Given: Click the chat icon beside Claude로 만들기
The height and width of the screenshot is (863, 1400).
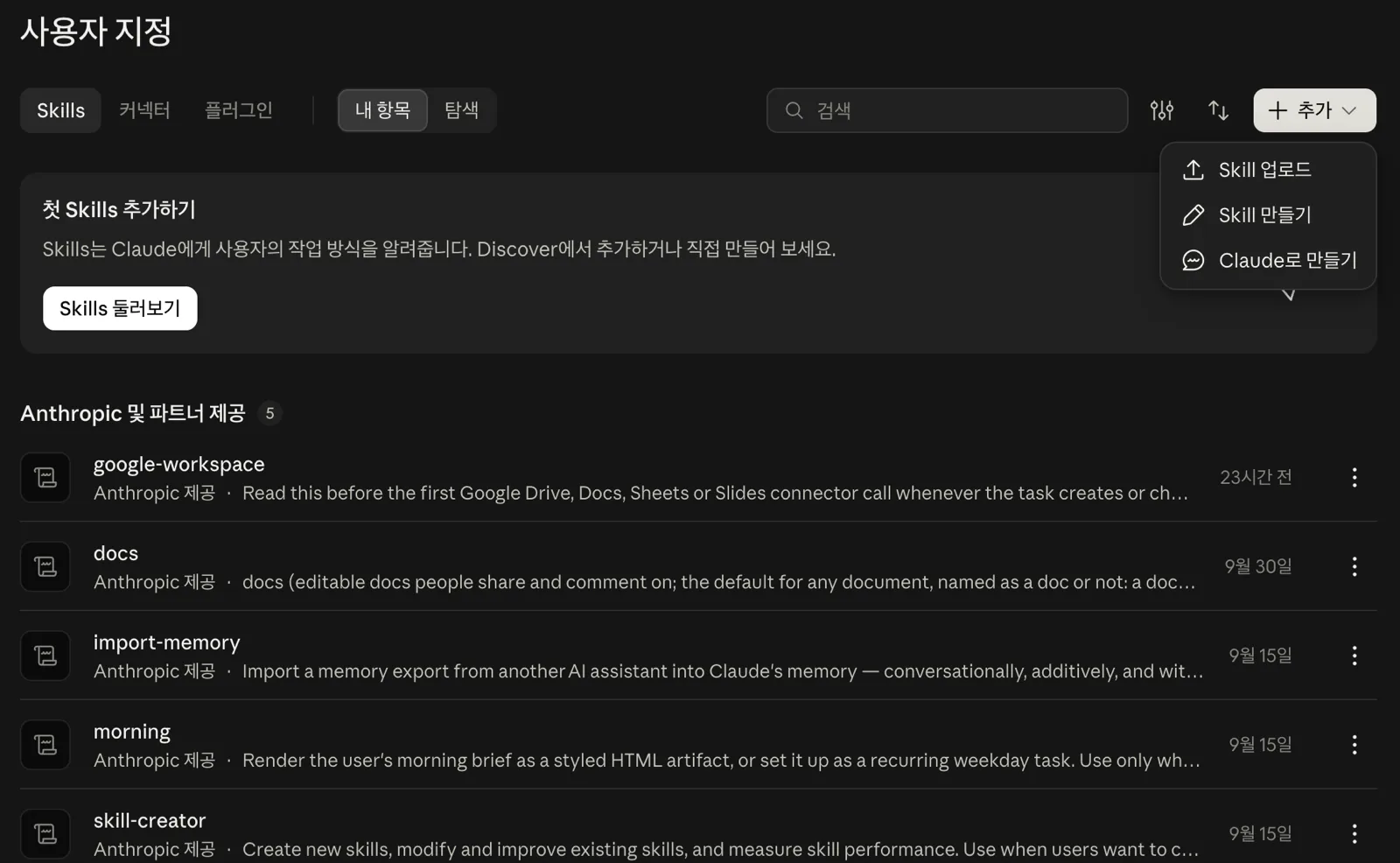Looking at the screenshot, I should [1193, 261].
